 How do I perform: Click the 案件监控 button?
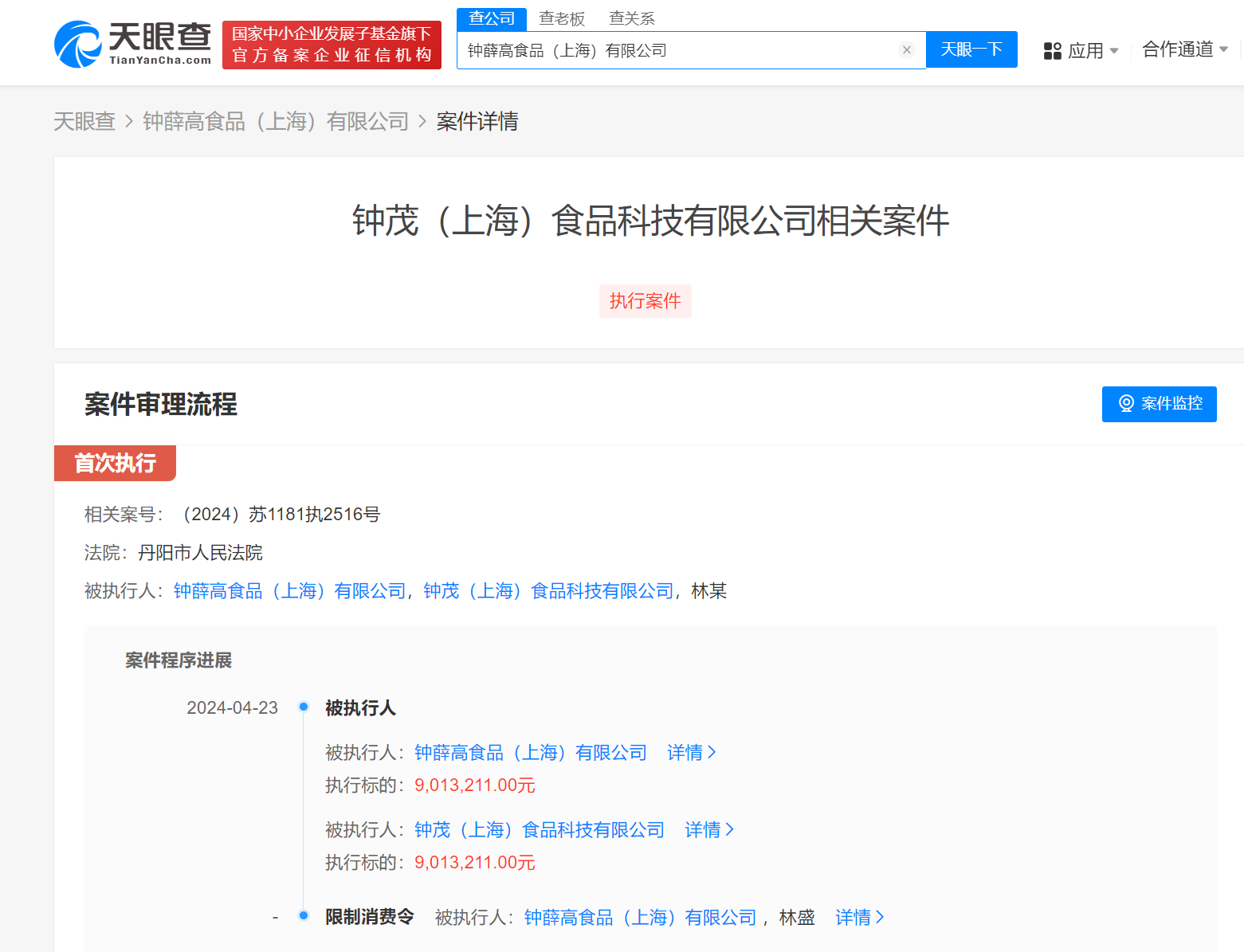click(1159, 404)
